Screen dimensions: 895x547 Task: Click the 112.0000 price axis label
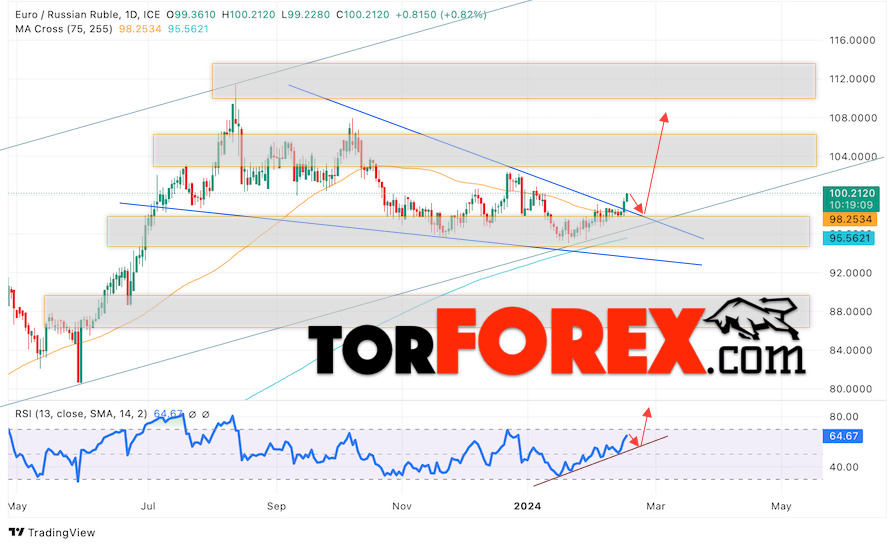click(x=852, y=79)
